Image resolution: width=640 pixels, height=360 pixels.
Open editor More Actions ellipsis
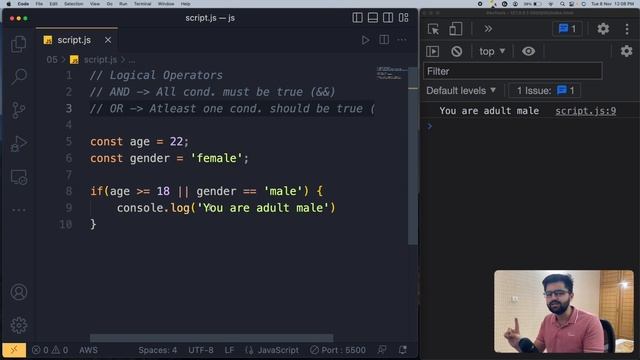point(402,40)
